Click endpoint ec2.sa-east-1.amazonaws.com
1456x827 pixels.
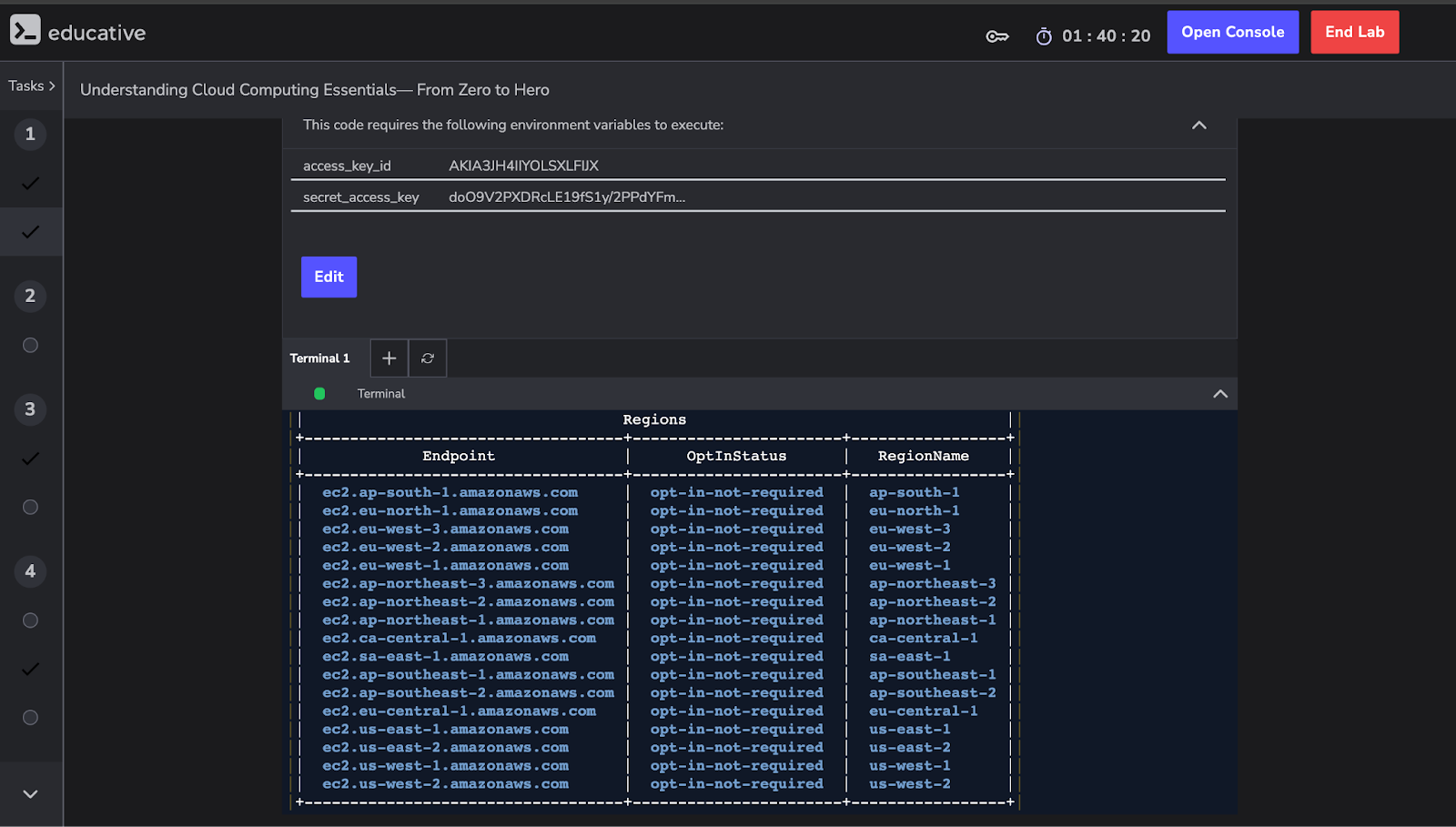point(446,657)
